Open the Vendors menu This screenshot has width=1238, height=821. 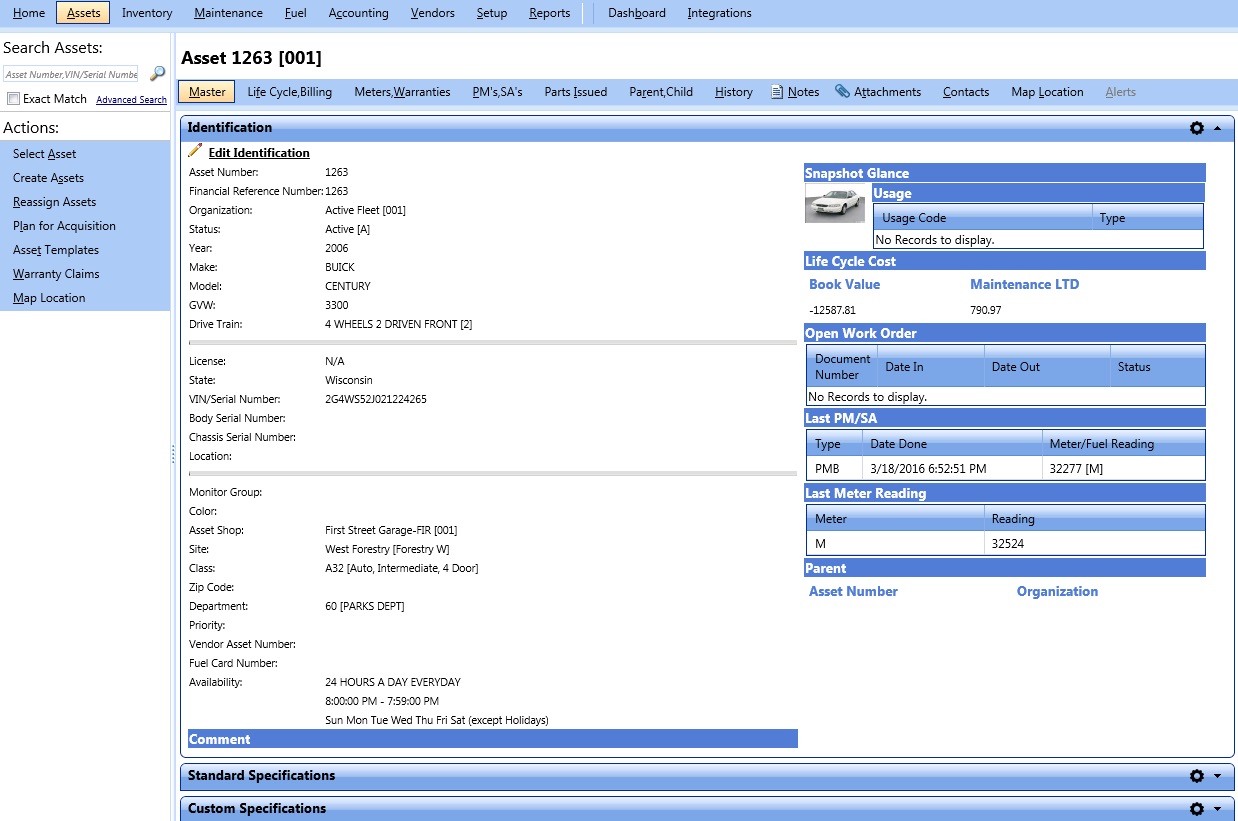coord(433,13)
